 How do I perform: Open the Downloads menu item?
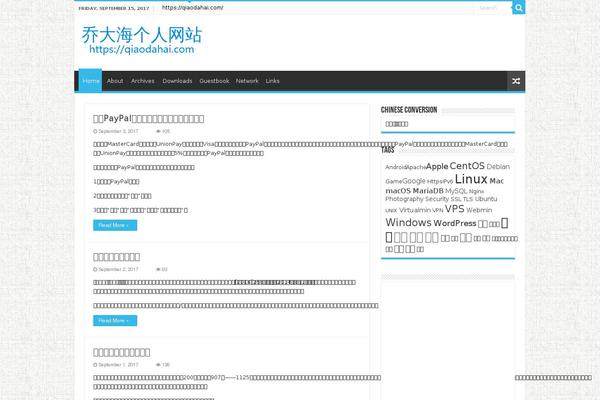pos(177,81)
